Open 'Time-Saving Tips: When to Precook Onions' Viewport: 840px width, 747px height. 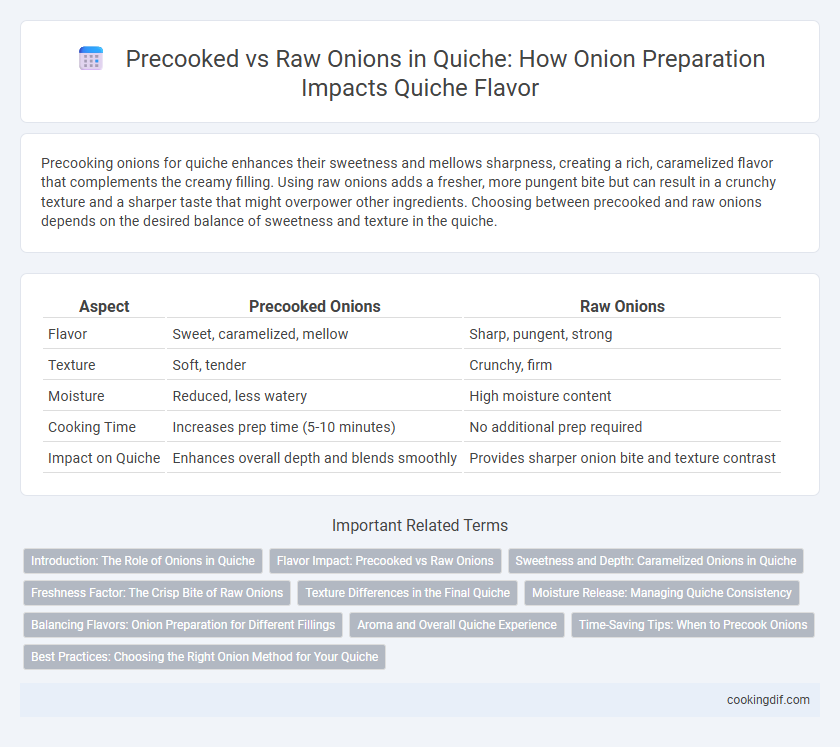coord(693,625)
